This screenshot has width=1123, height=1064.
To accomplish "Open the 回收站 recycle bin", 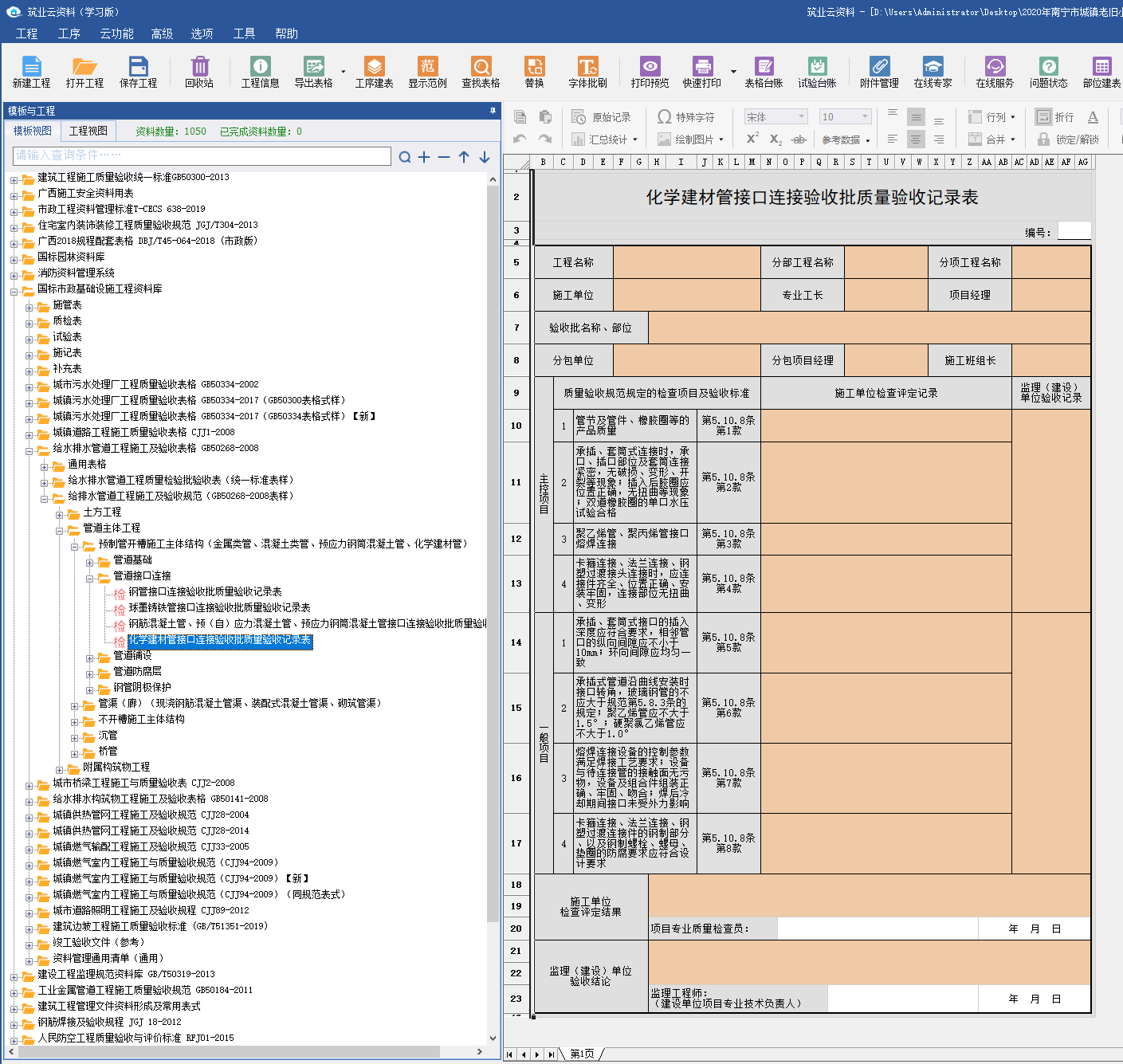I will (199, 72).
